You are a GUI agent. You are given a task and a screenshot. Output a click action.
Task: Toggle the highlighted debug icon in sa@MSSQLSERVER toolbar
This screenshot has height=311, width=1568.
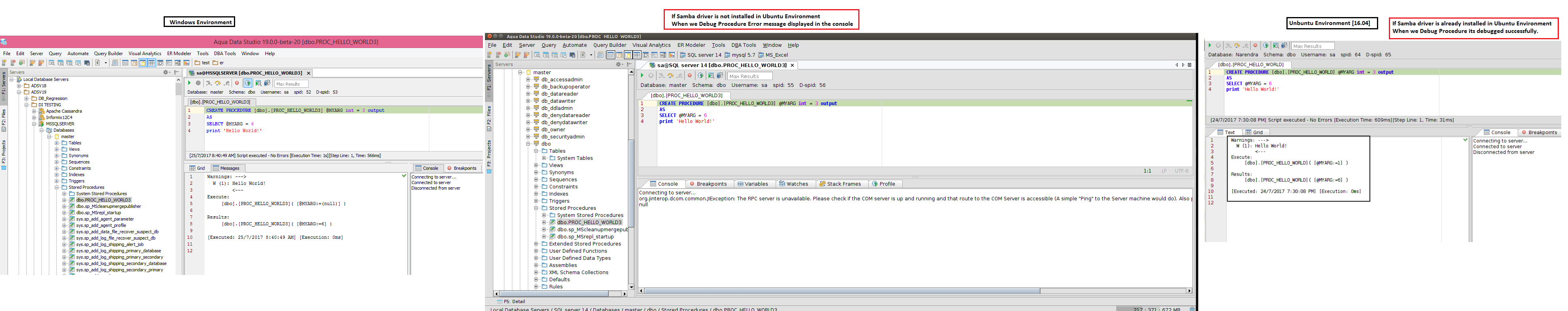click(x=248, y=83)
